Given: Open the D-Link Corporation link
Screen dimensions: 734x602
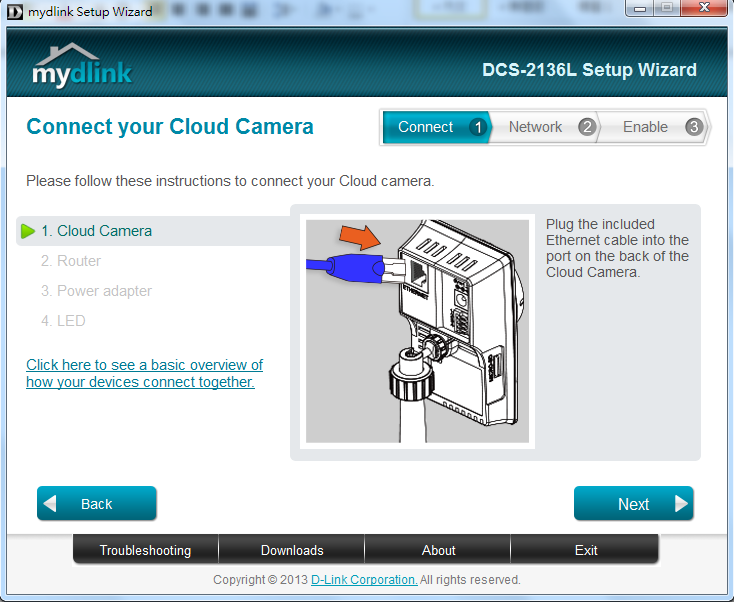Looking at the screenshot, I should click(364, 580).
